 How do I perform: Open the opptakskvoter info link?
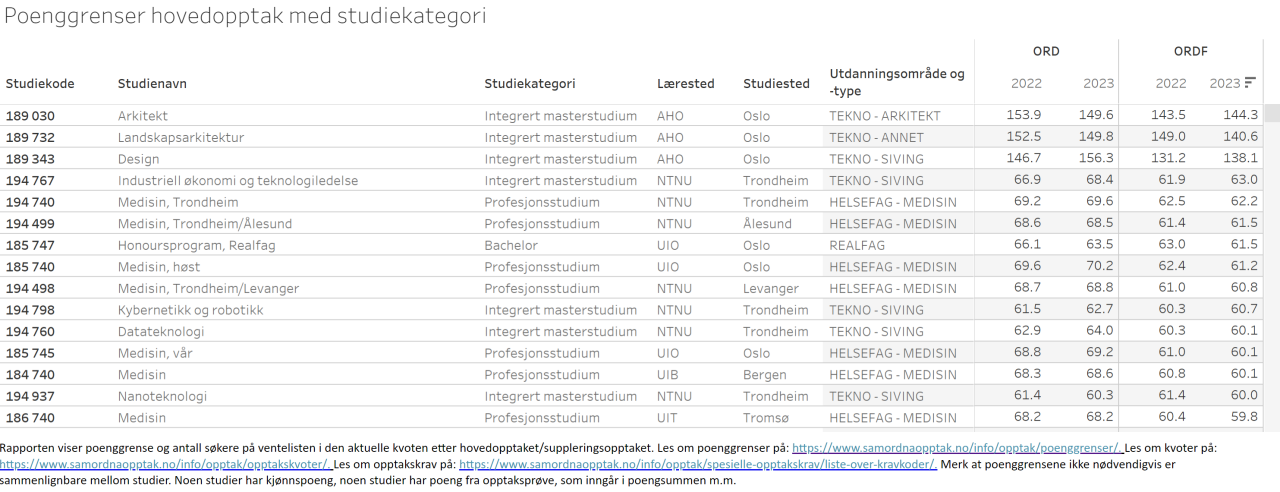pyautogui.click(x=165, y=465)
